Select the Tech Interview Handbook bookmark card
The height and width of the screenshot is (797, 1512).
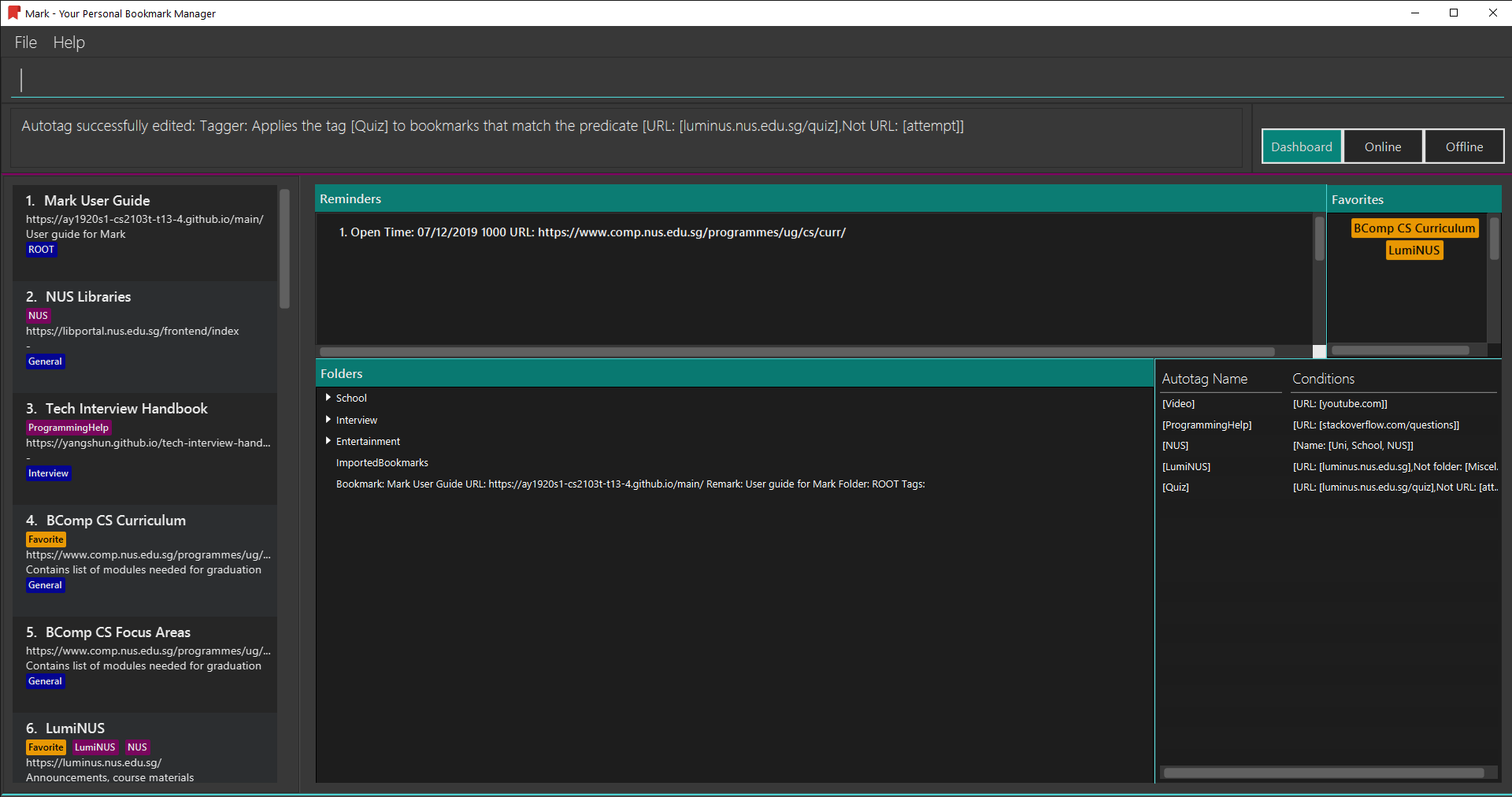point(145,448)
